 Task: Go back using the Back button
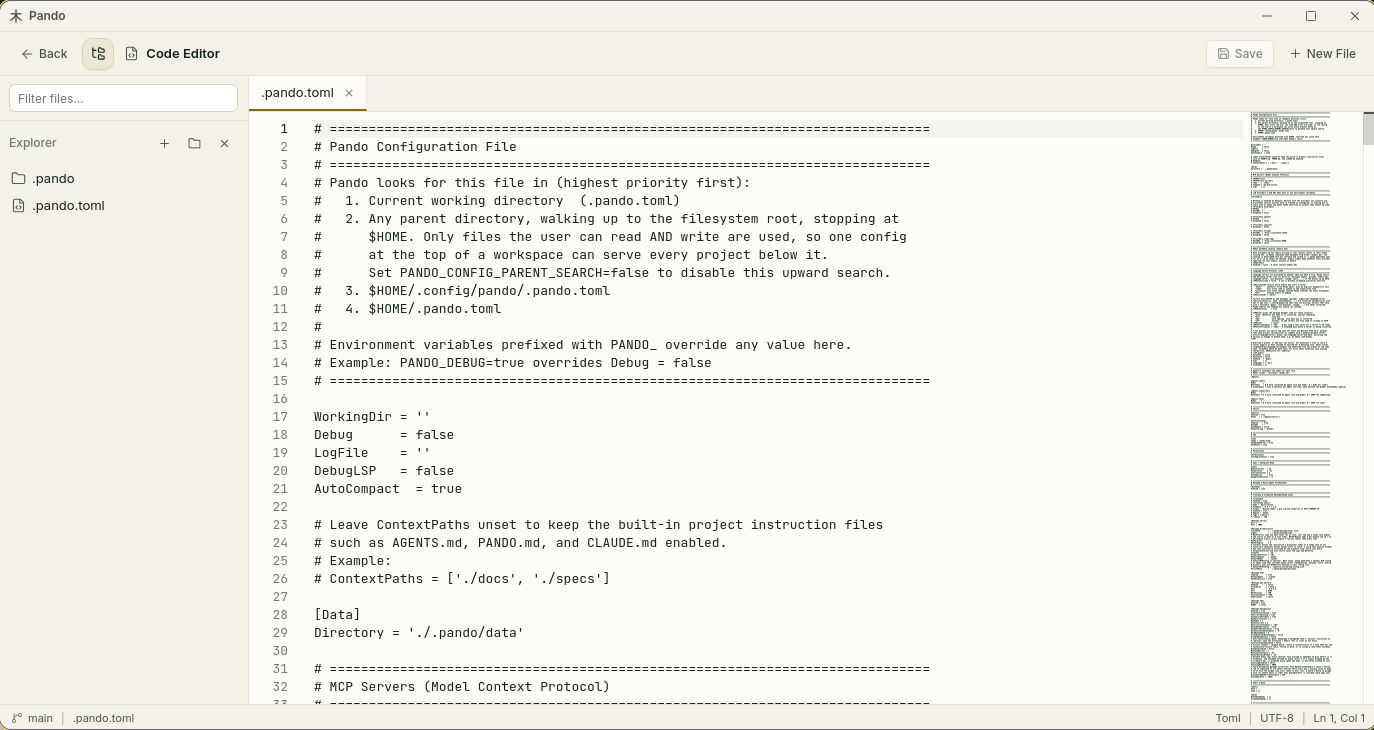(44, 54)
